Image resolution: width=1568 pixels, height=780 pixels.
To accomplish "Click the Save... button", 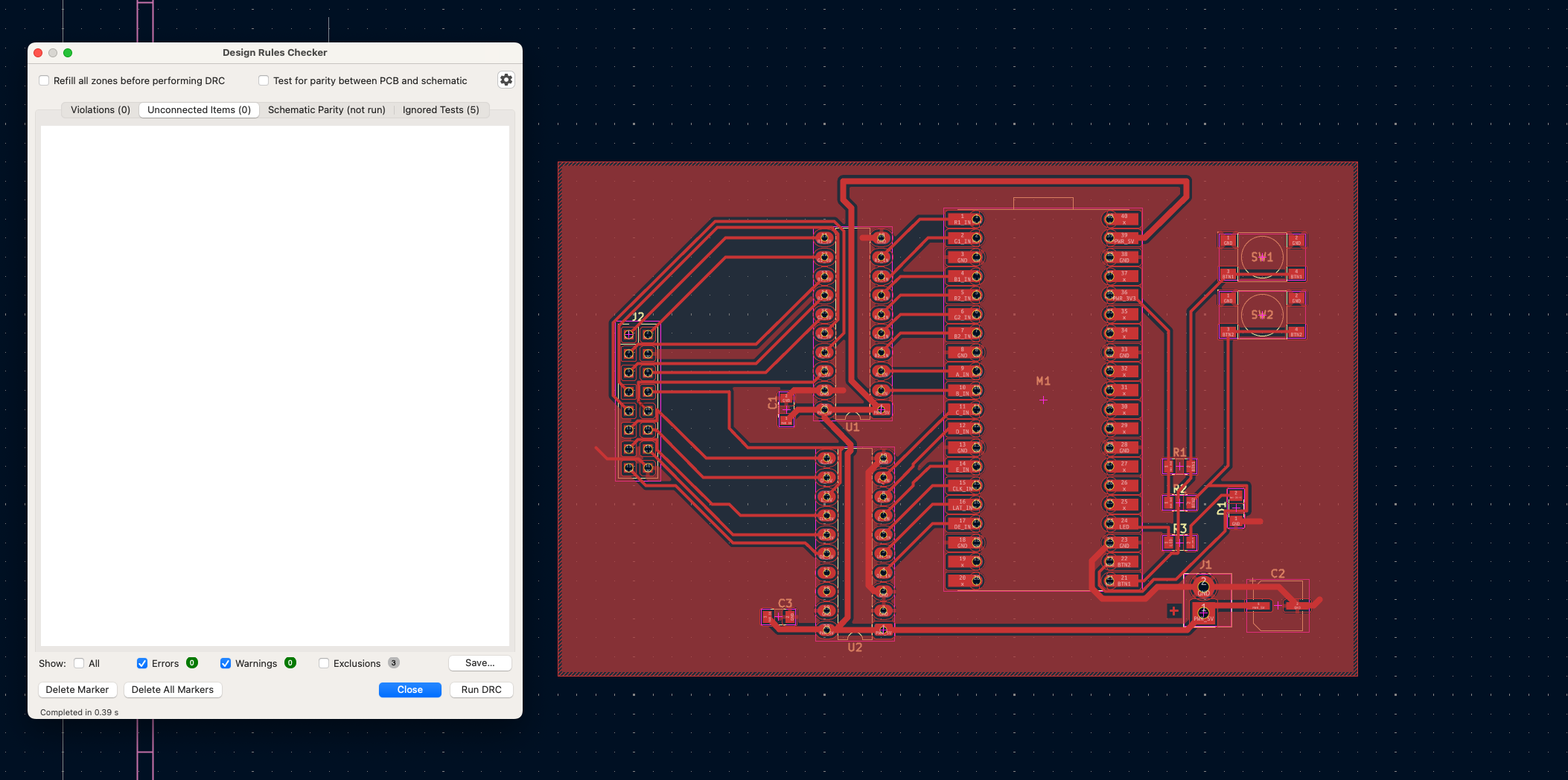I will click(x=480, y=662).
